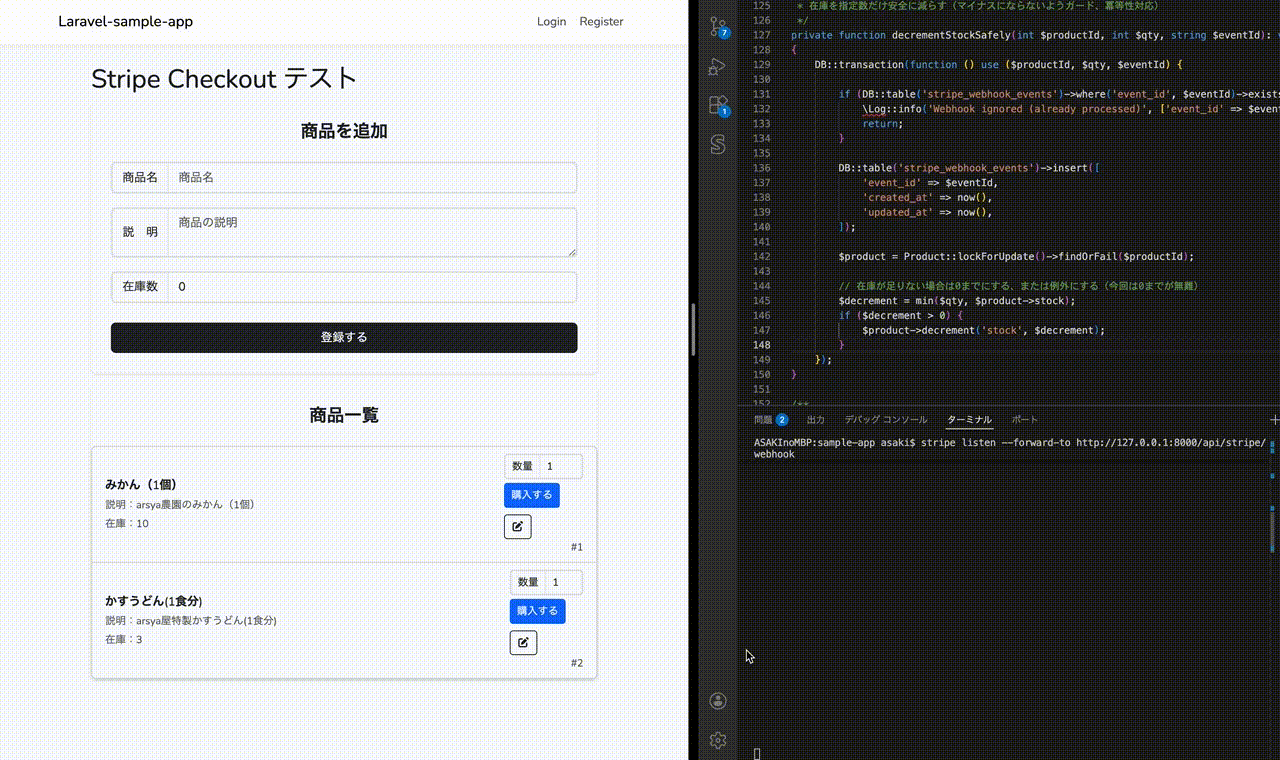Click the DB::transaction line in the editor

[999, 65]
